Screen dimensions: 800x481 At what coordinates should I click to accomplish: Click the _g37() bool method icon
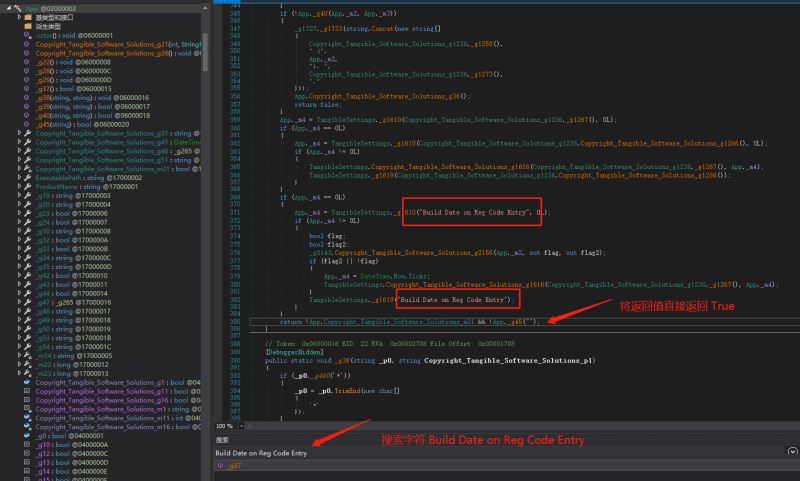pos(27,89)
